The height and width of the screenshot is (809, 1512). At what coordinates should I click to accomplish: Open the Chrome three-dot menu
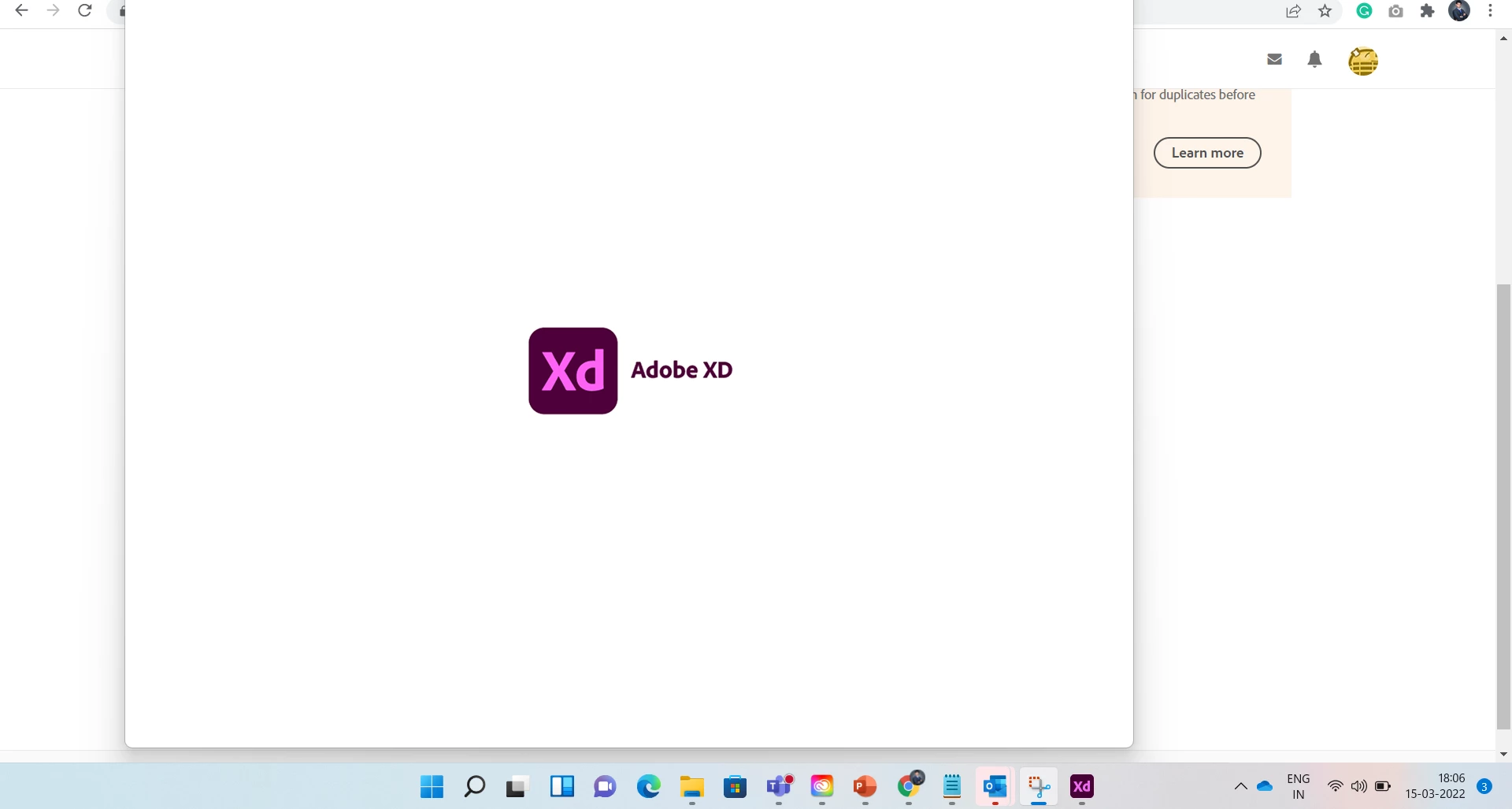pyautogui.click(x=1490, y=11)
